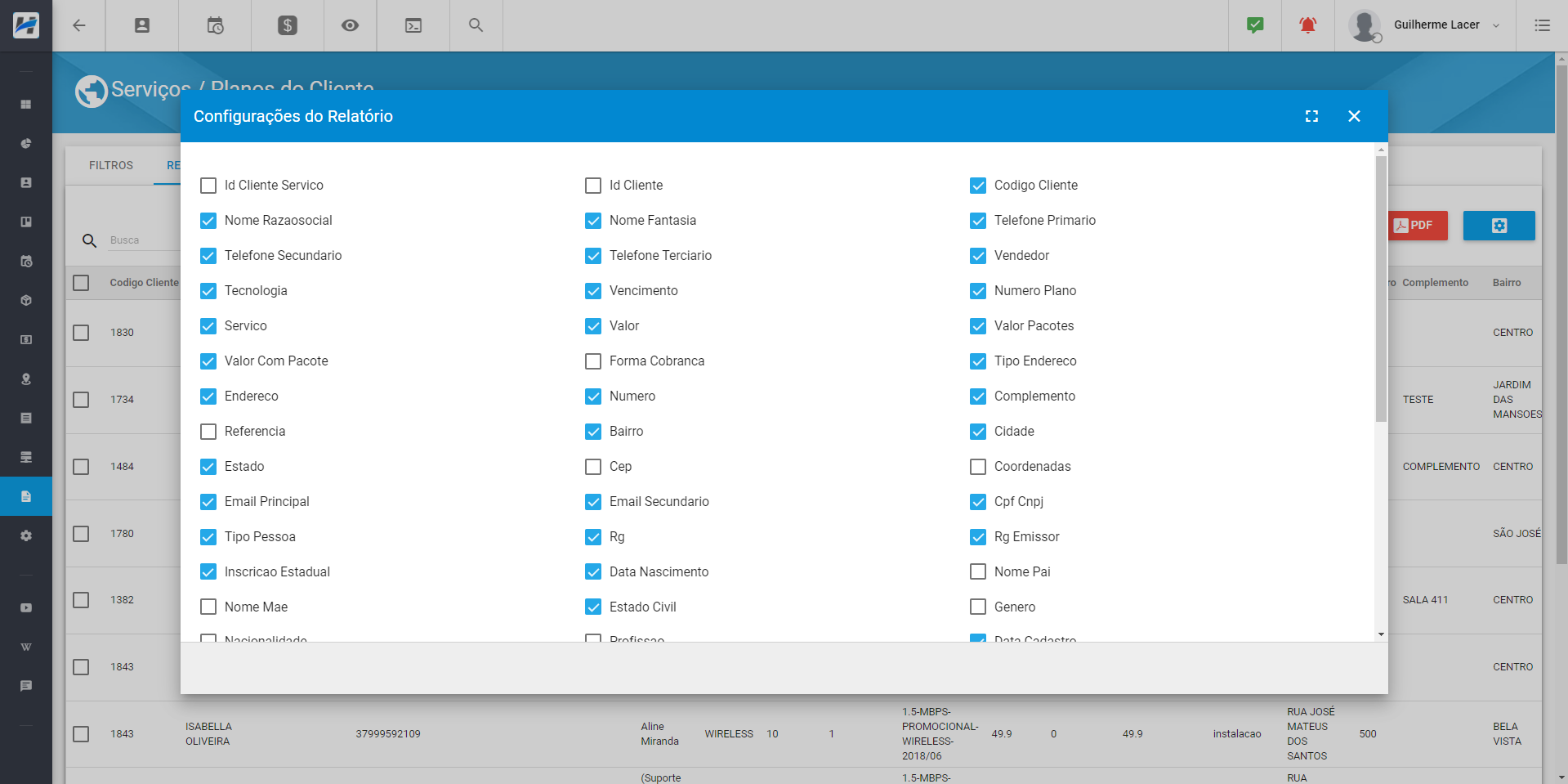Switch to the FILTROS tab

point(111,165)
